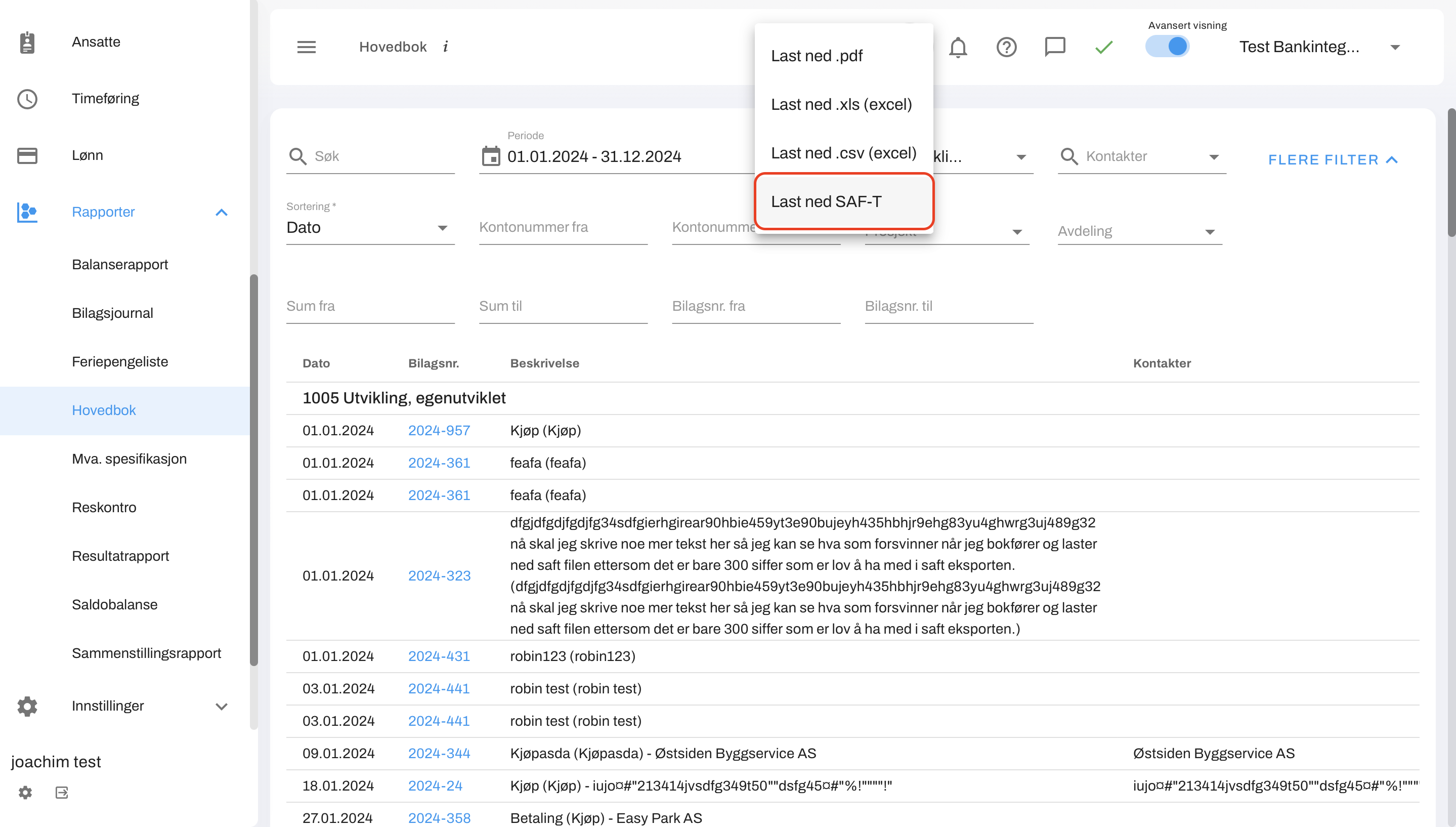Open the chat message icon
The height and width of the screenshot is (827, 1456).
coord(1055,47)
